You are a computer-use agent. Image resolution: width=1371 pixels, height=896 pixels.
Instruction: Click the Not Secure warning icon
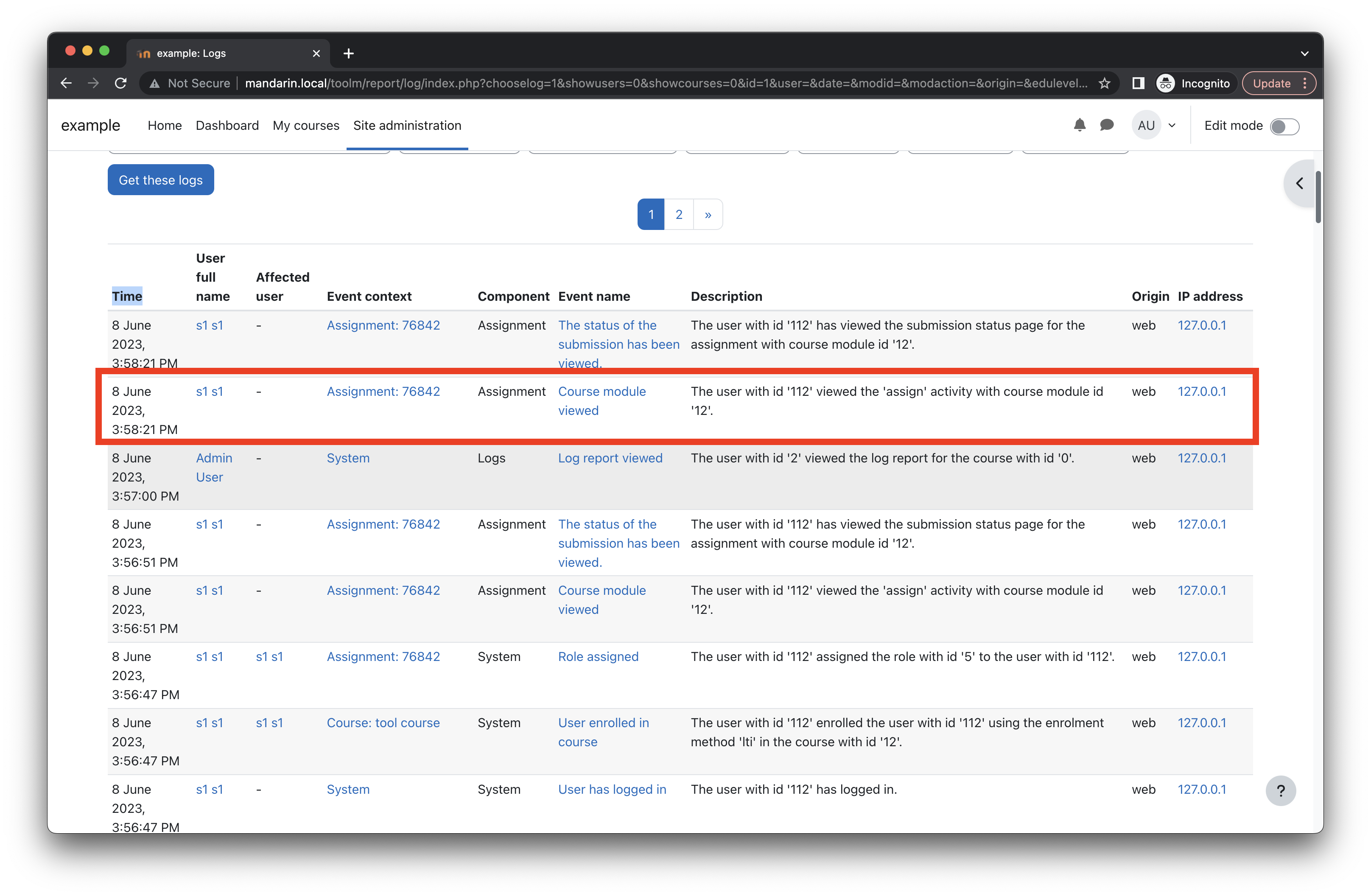[x=154, y=84]
